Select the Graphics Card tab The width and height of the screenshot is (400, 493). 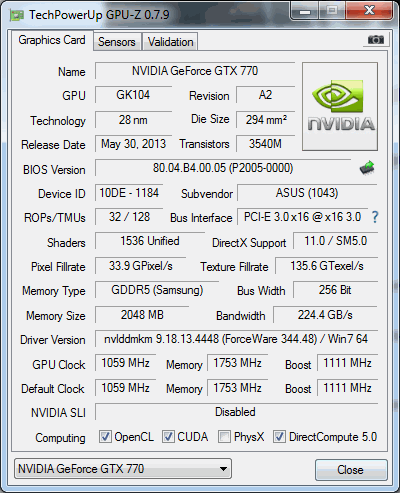point(52,40)
